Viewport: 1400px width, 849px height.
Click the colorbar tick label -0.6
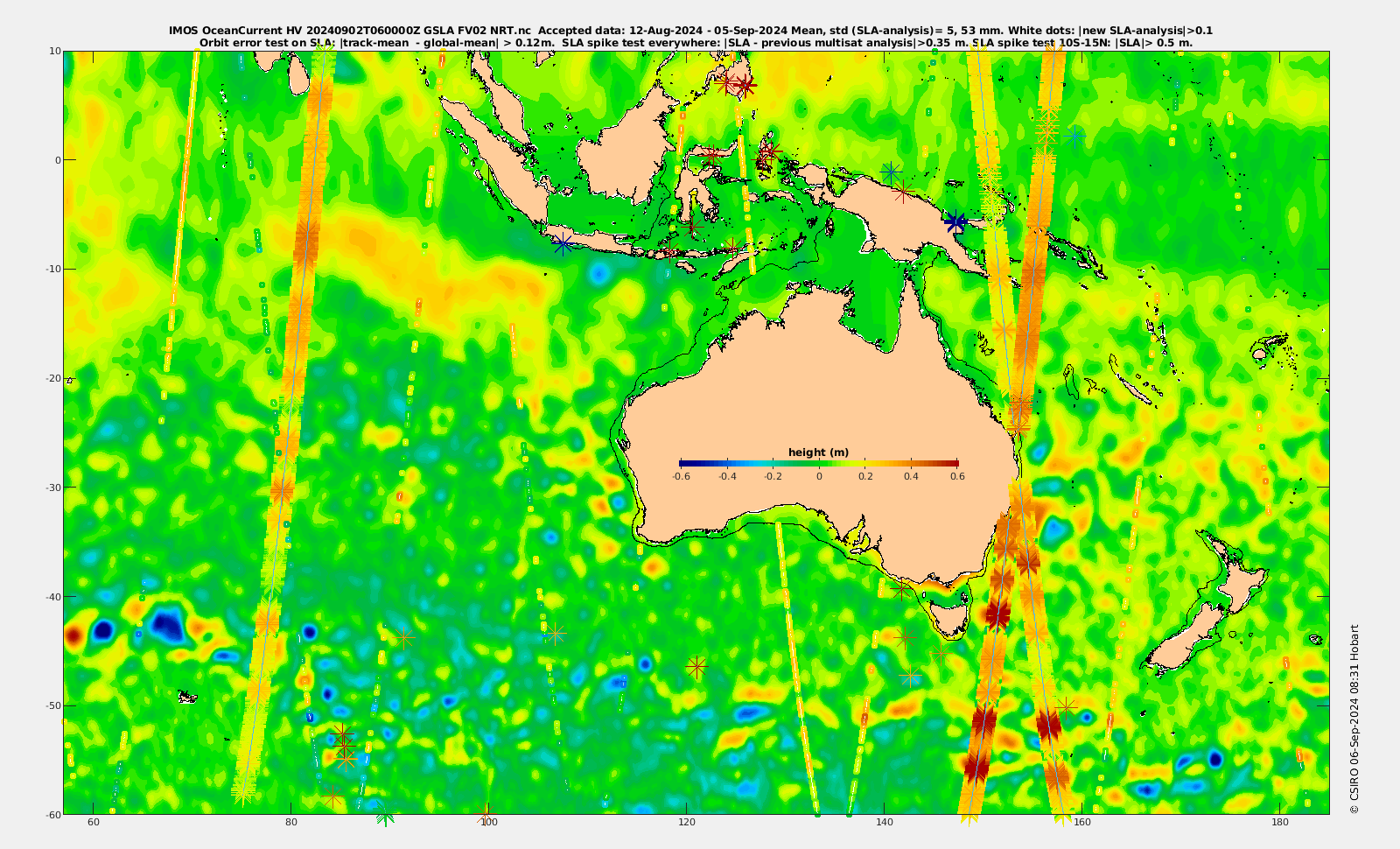pos(681,477)
